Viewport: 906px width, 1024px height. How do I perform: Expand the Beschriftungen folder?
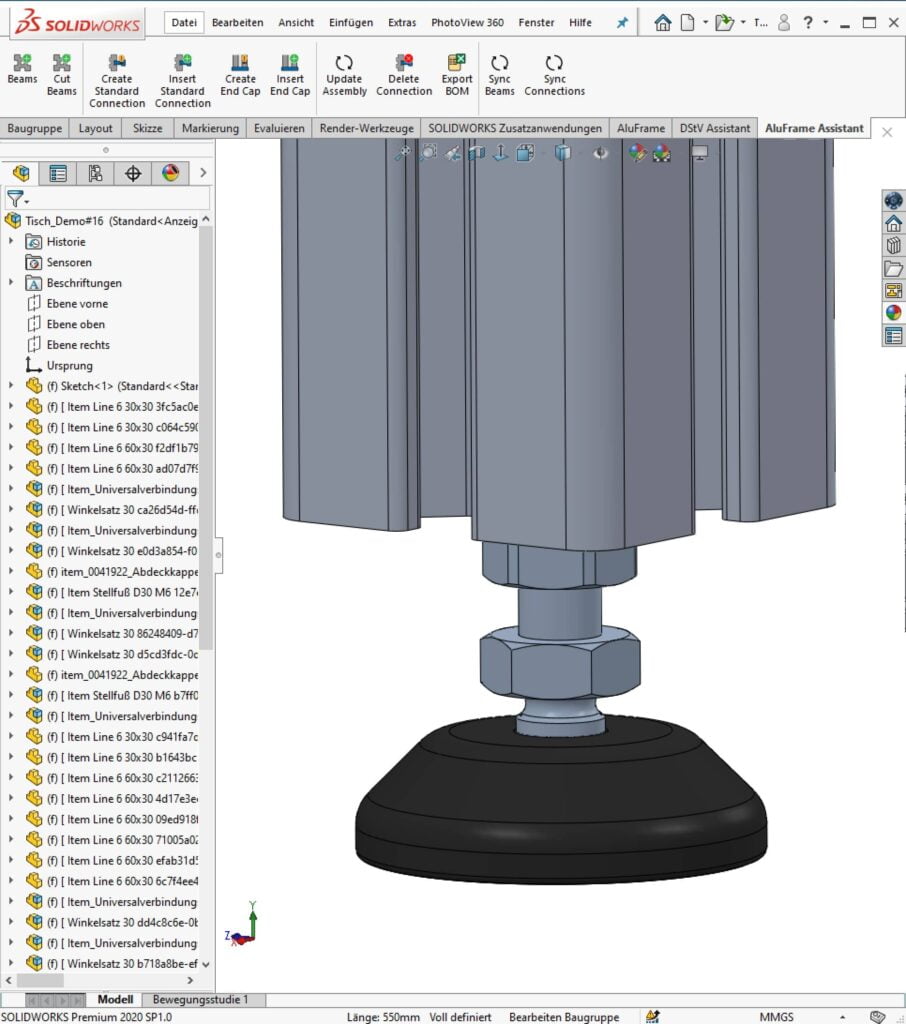10,283
